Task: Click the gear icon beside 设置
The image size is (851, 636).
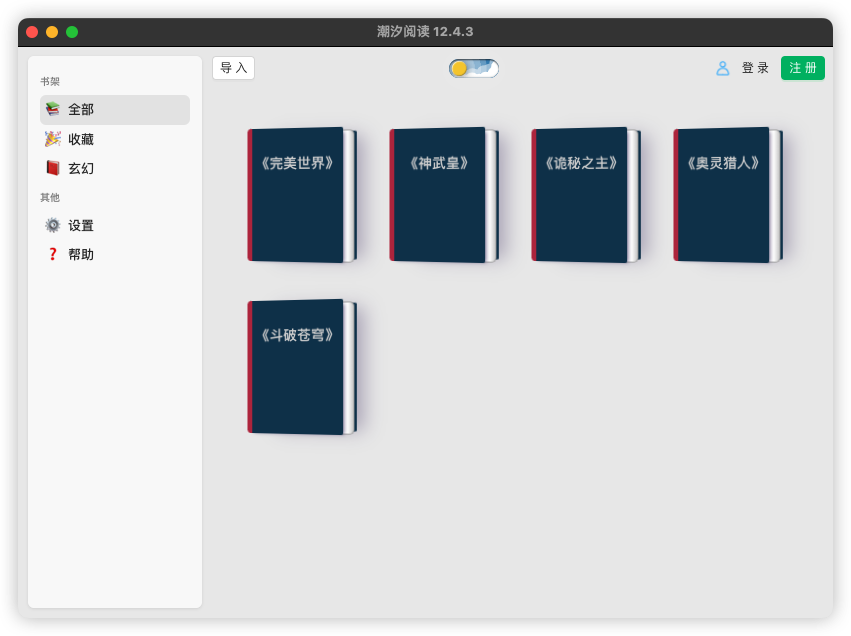Action: [52, 225]
